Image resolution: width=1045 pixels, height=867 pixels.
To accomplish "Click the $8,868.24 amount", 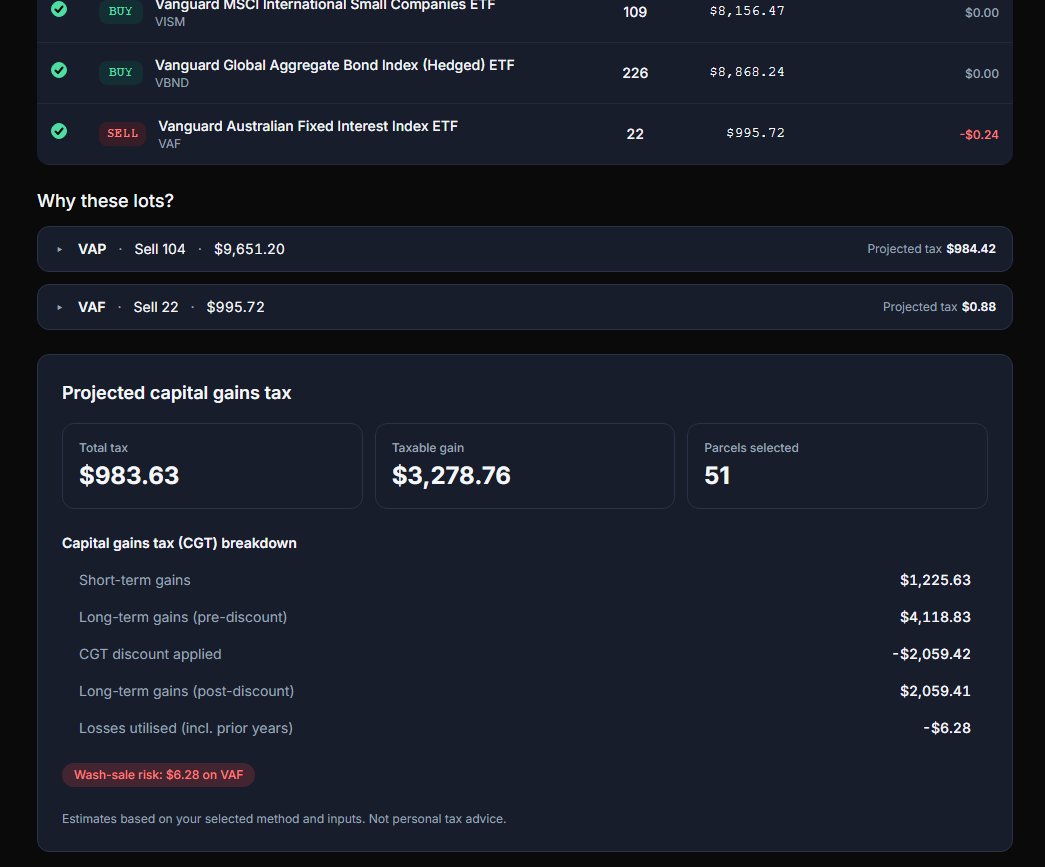I will click(x=747, y=72).
